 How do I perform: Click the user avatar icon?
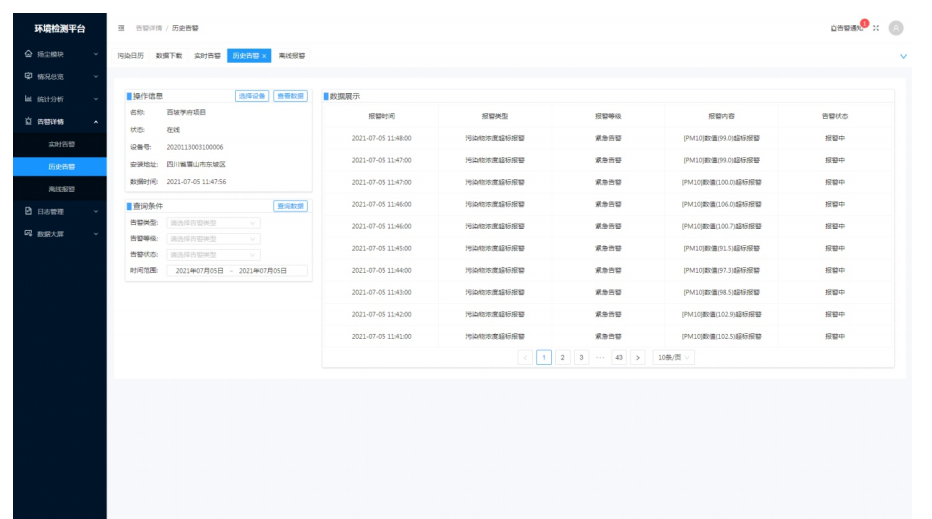pos(896,28)
